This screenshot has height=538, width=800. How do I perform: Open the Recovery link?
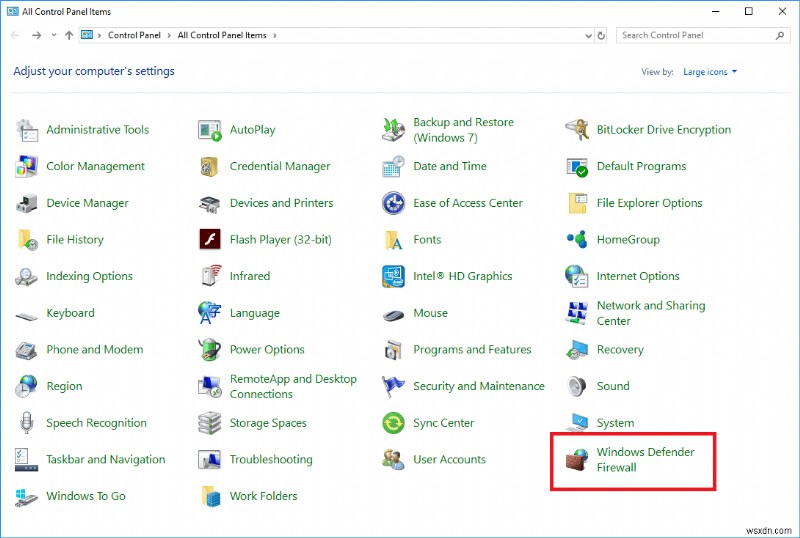point(620,350)
